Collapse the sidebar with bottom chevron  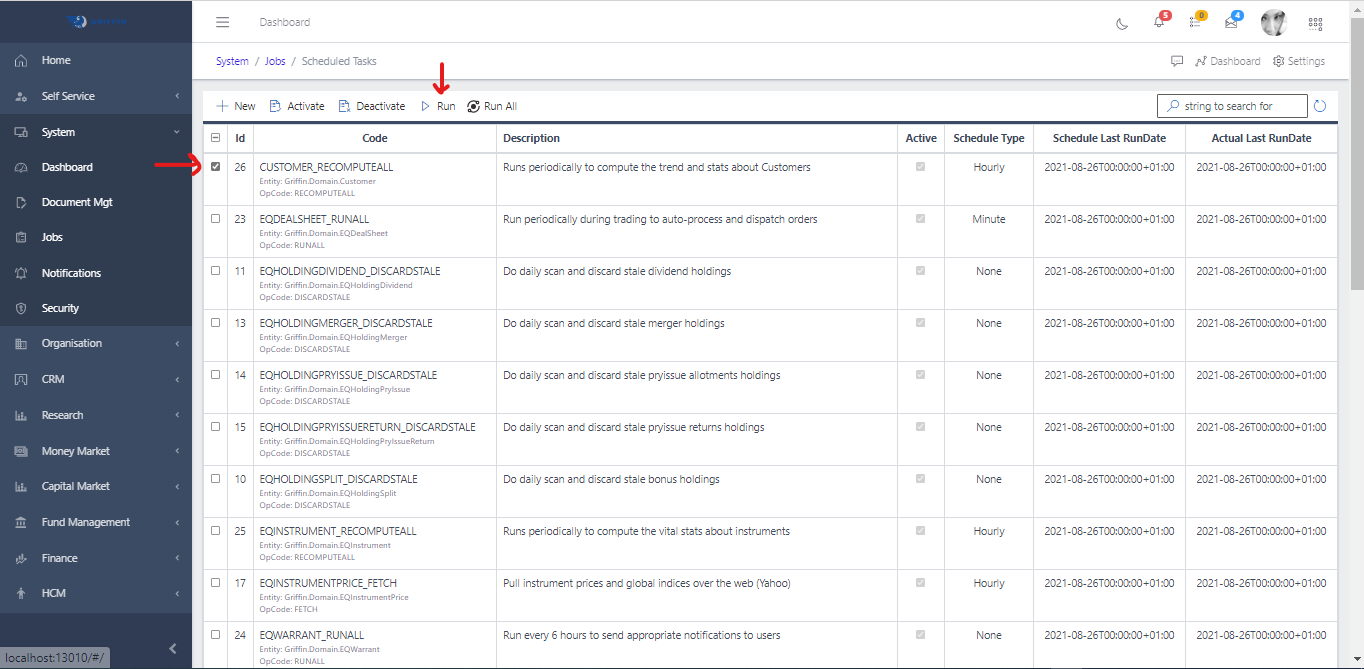(172, 648)
